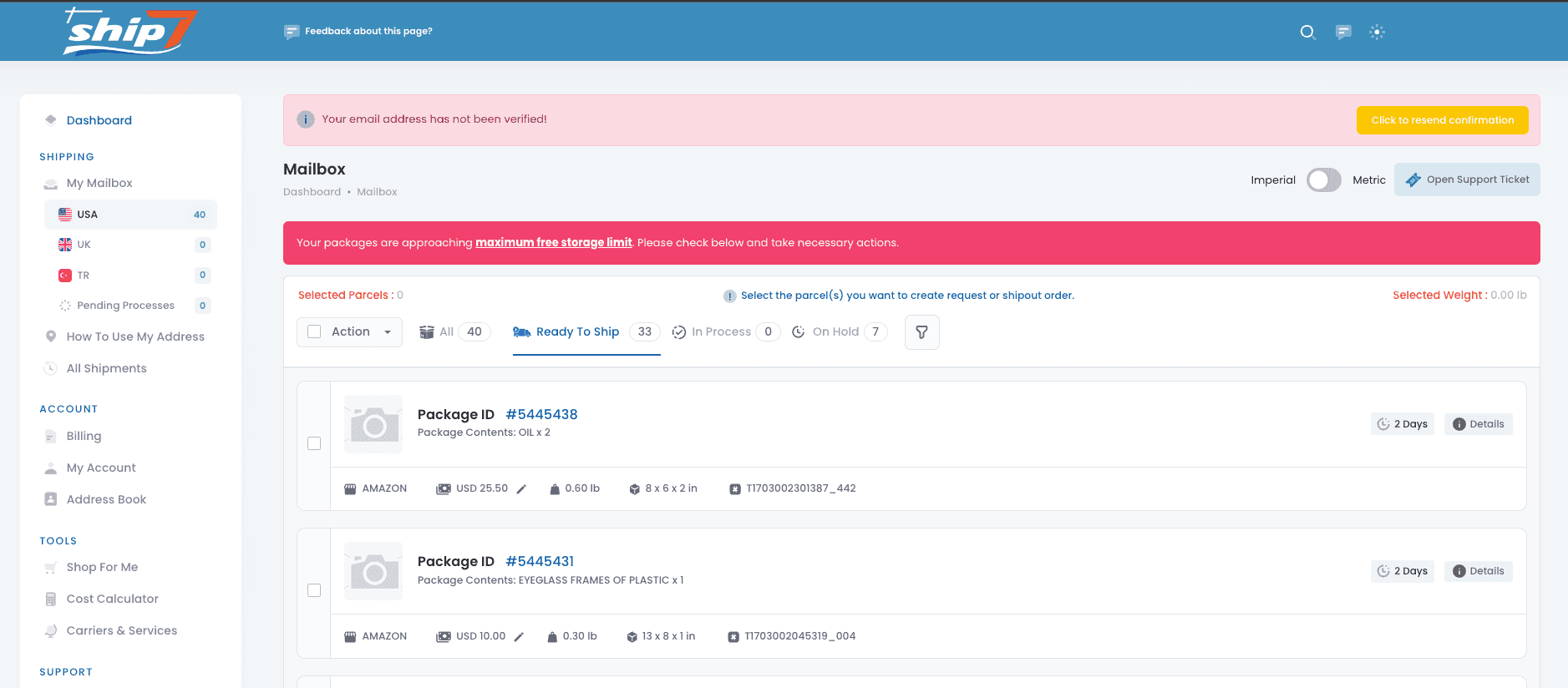The height and width of the screenshot is (688, 1568).
Task: Check the box for package #5445438
Action: tap(314, 443)
